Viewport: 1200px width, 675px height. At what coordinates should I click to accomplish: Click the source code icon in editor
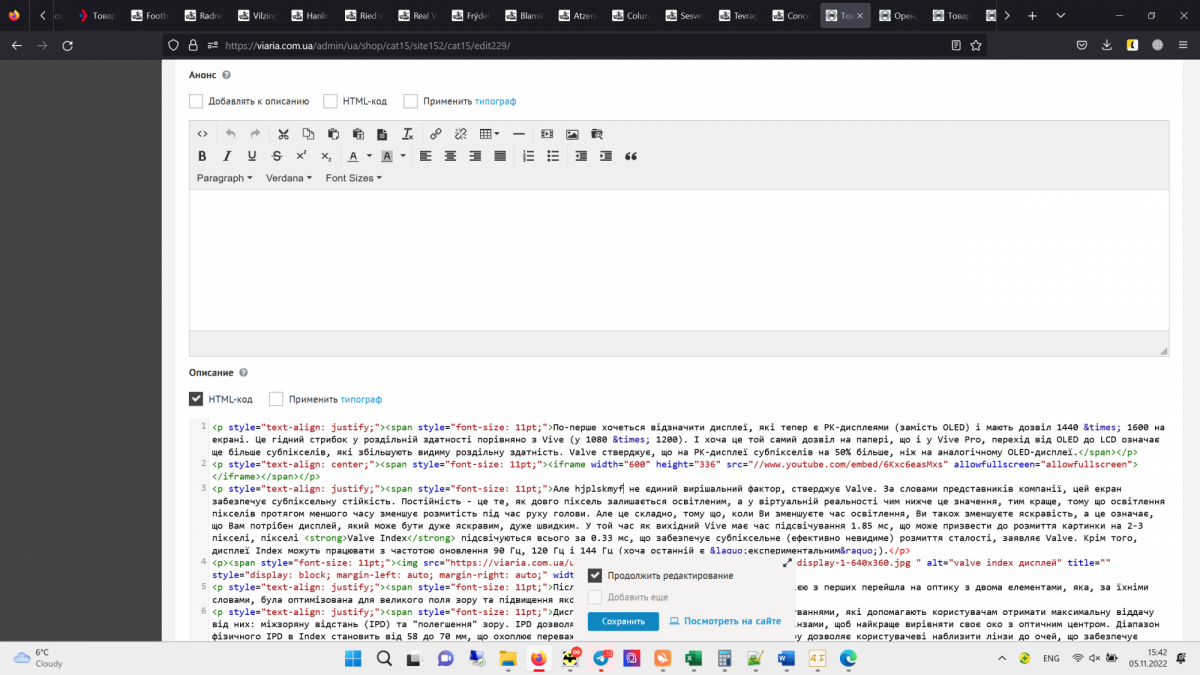click(202, 134)
